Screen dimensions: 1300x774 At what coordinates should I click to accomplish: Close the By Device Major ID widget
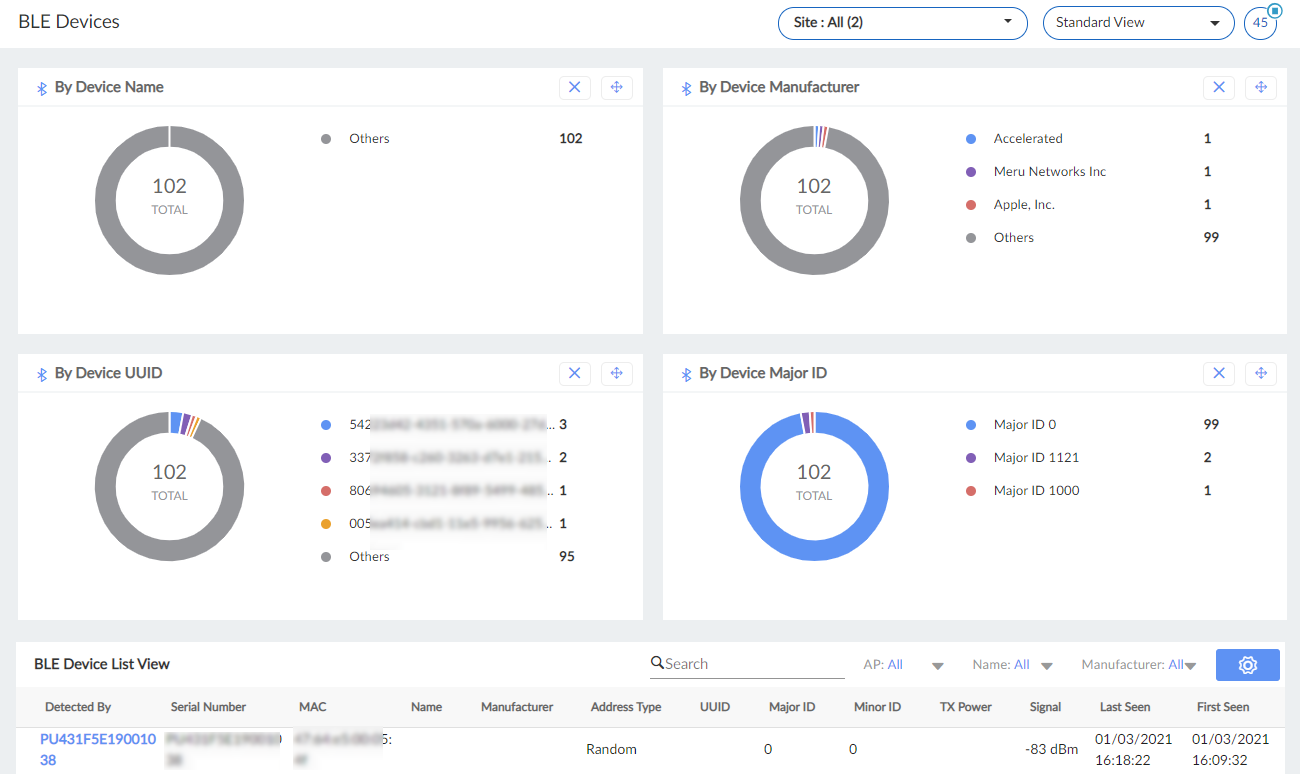[x=1219, y=373]
